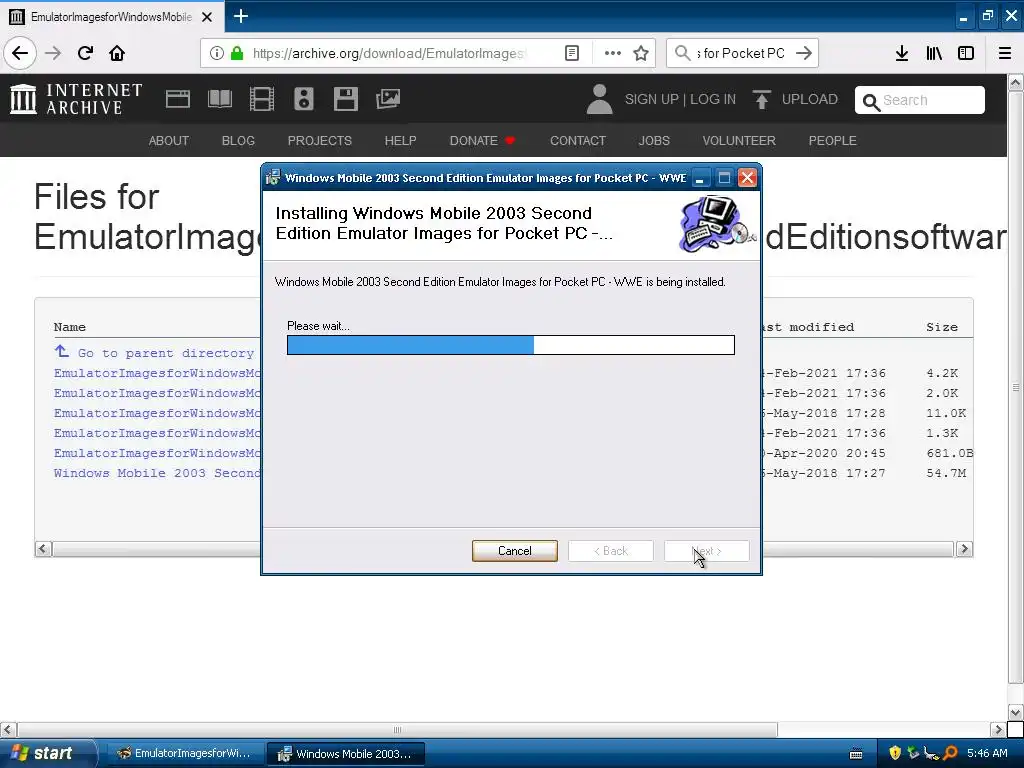Open the DONATE menu item

tap(482, 140)
